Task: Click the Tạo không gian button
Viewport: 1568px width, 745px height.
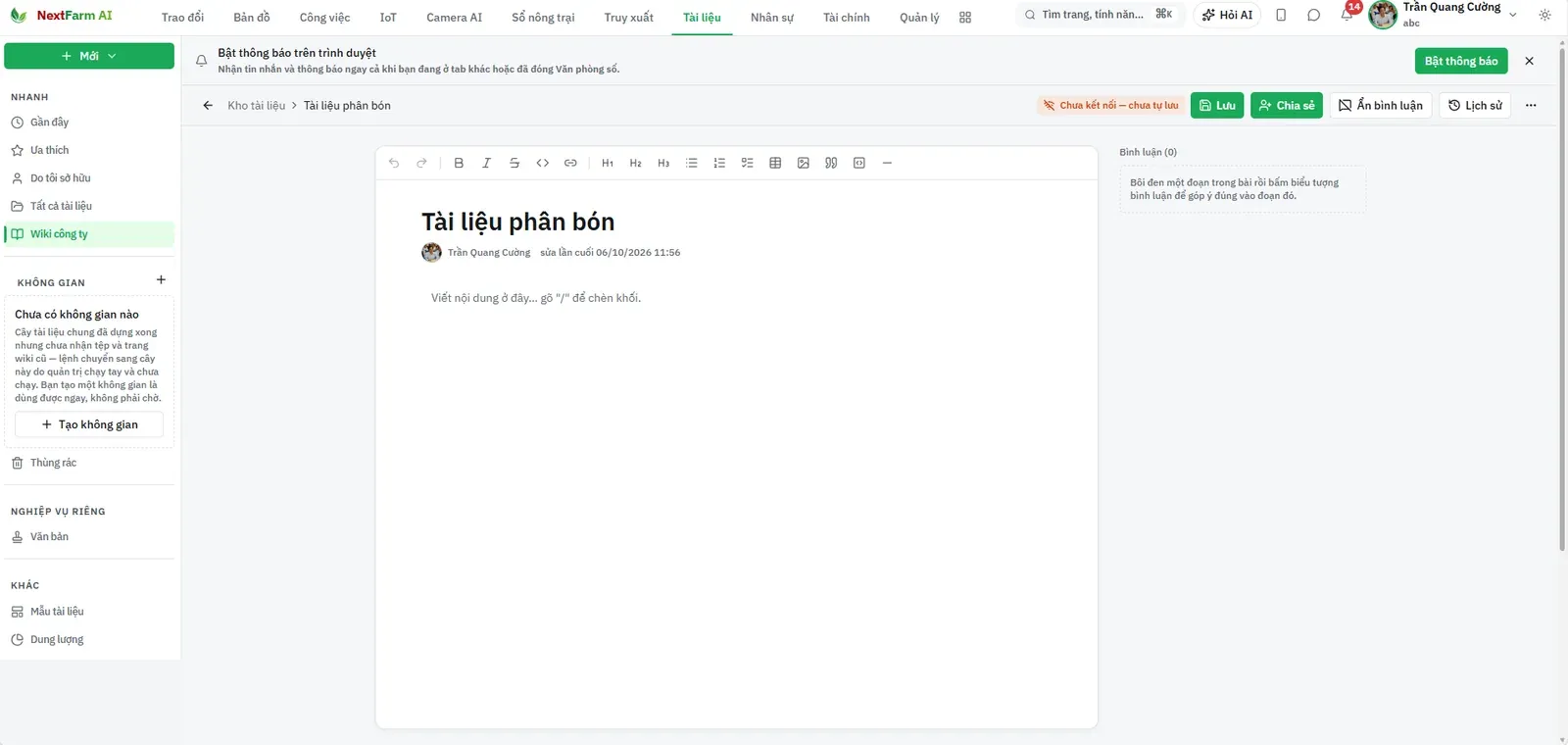Action: 89,424
